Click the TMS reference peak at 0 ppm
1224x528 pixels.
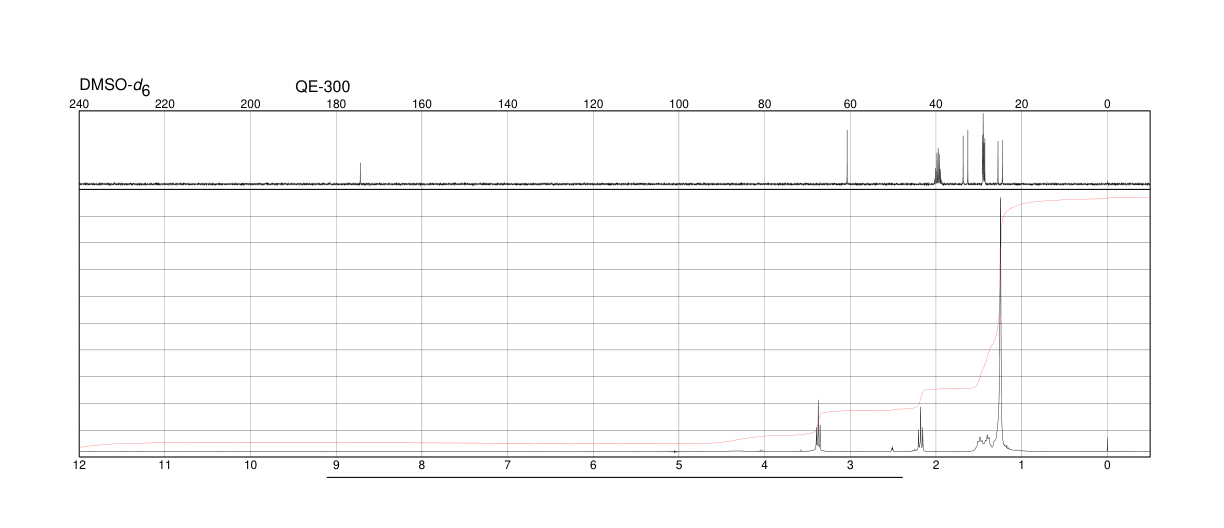tap(1107, 445)
